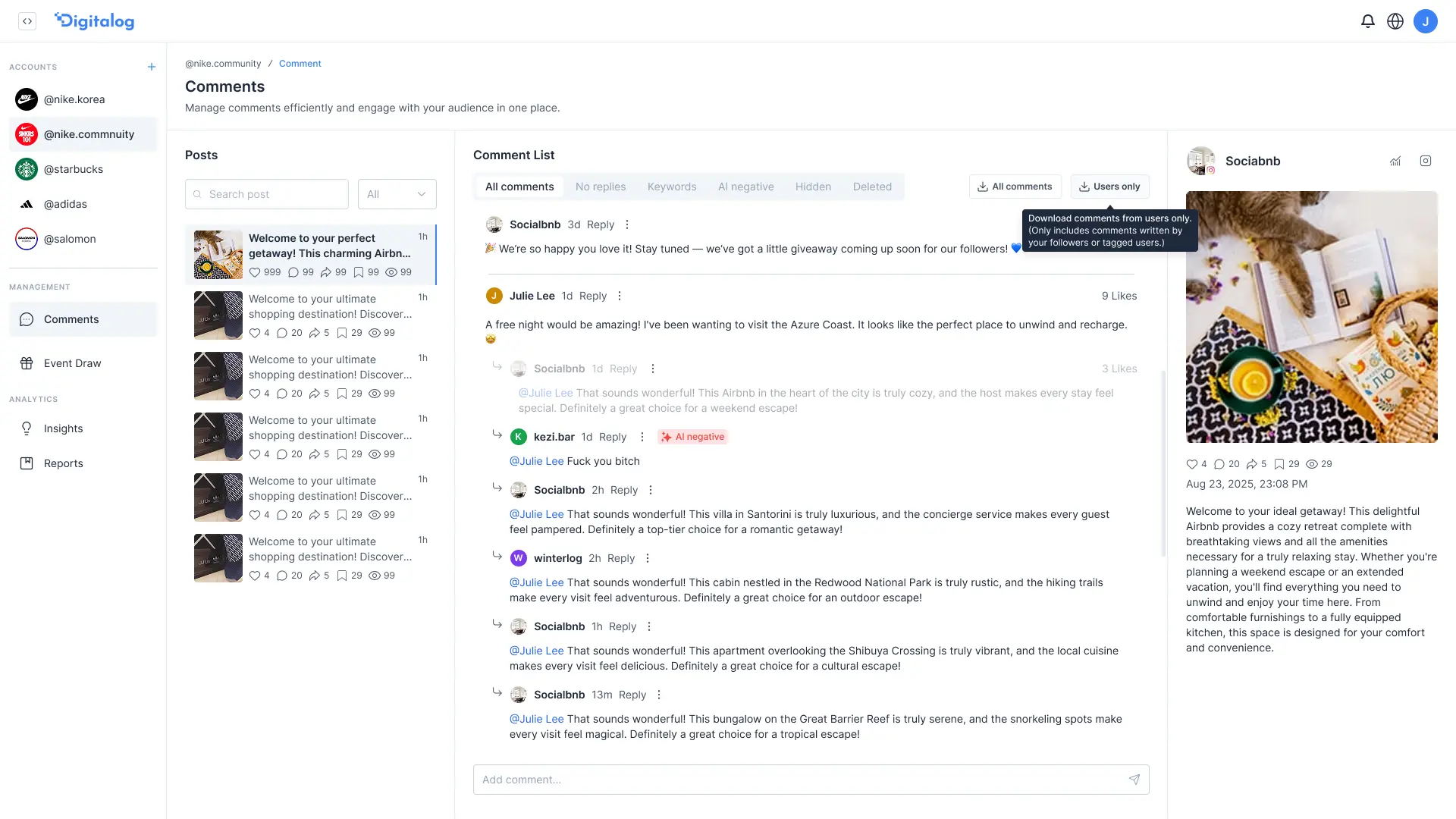Switch to No replies tab

pos(601,187)
